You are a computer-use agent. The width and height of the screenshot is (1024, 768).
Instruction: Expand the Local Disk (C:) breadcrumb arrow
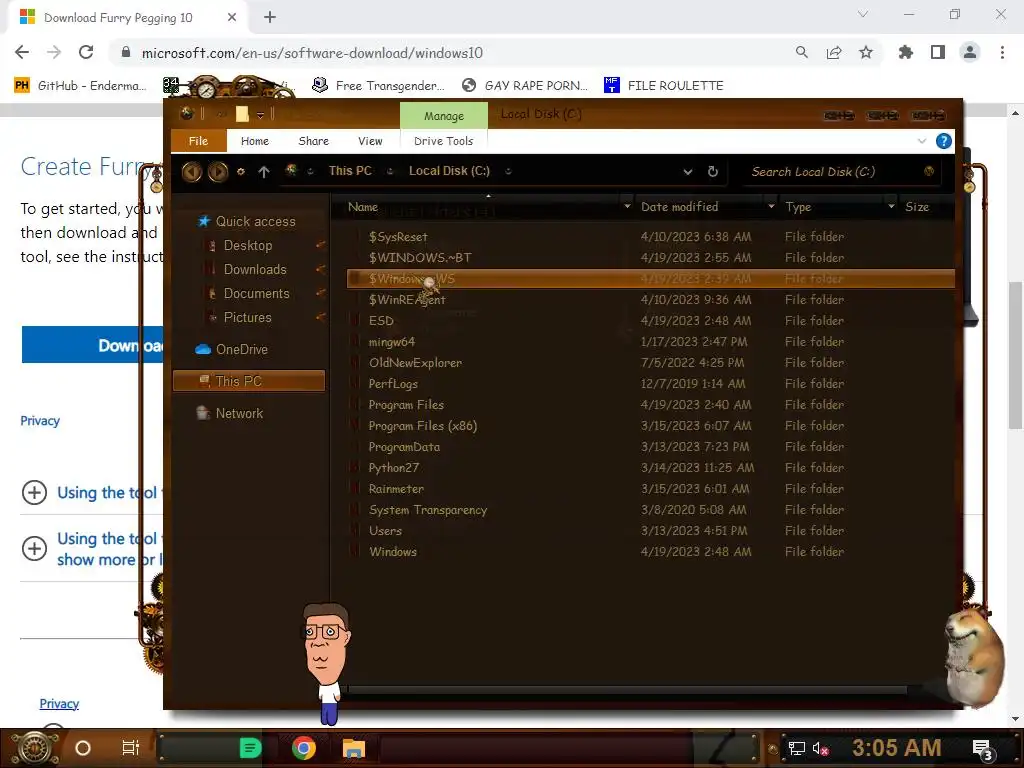click(x=508, y=171)
